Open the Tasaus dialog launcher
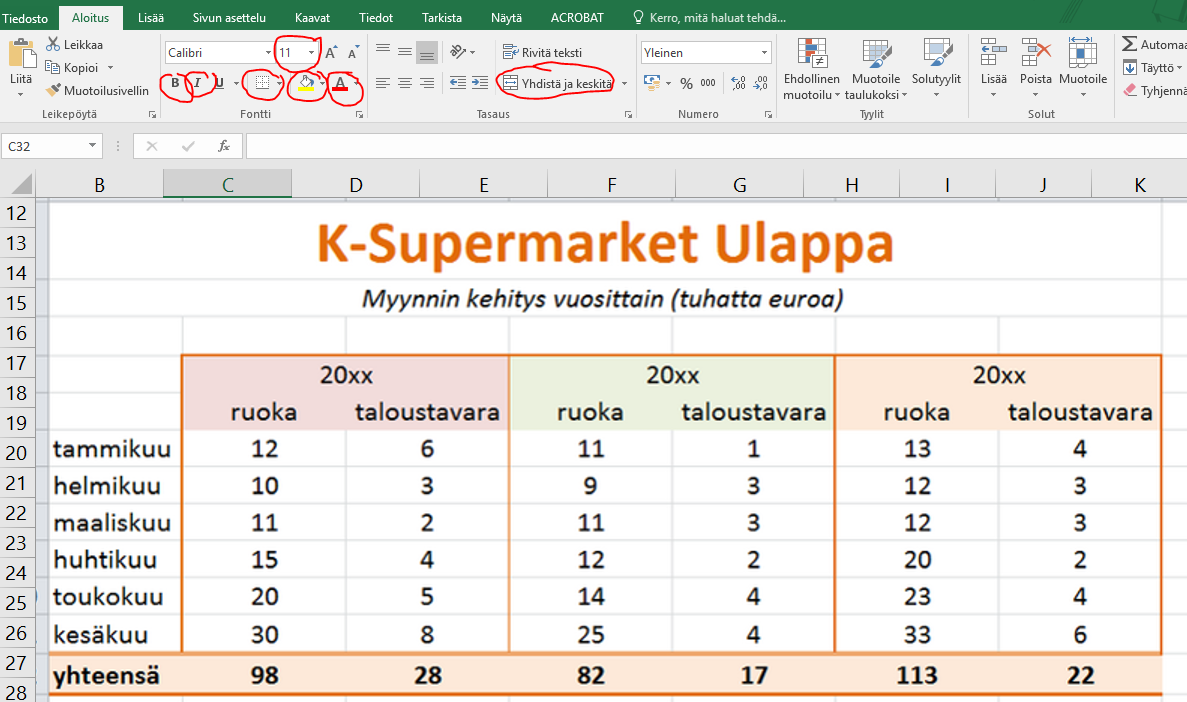This screenshot has width=1187, height=702. [628, 114]
